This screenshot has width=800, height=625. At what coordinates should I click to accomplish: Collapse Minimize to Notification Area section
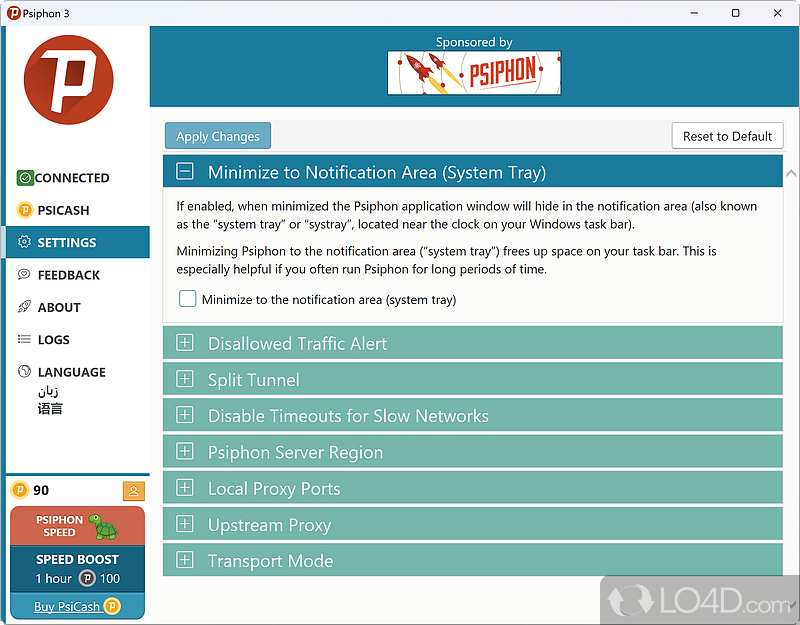click(x=472, y=172)
